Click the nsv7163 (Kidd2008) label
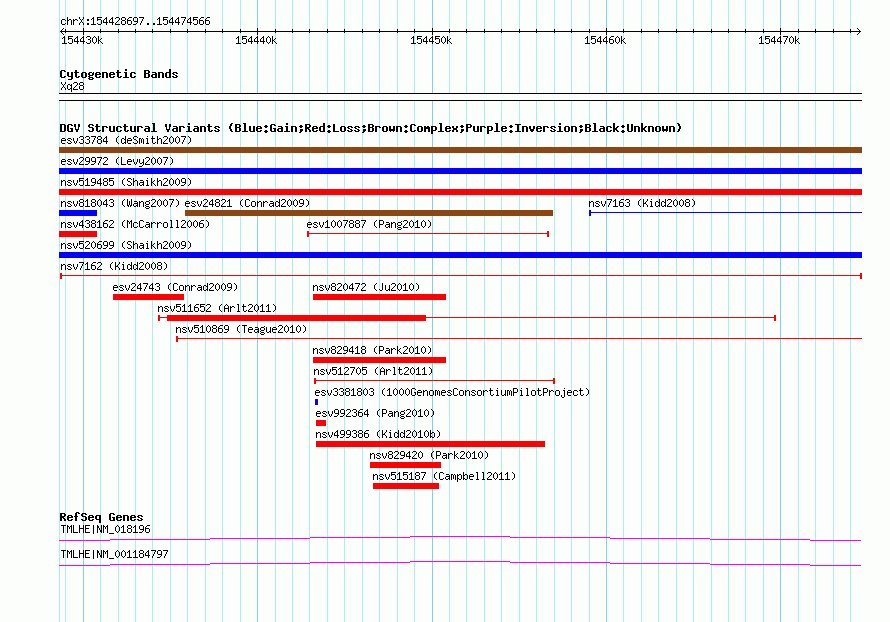 point(642,203)
